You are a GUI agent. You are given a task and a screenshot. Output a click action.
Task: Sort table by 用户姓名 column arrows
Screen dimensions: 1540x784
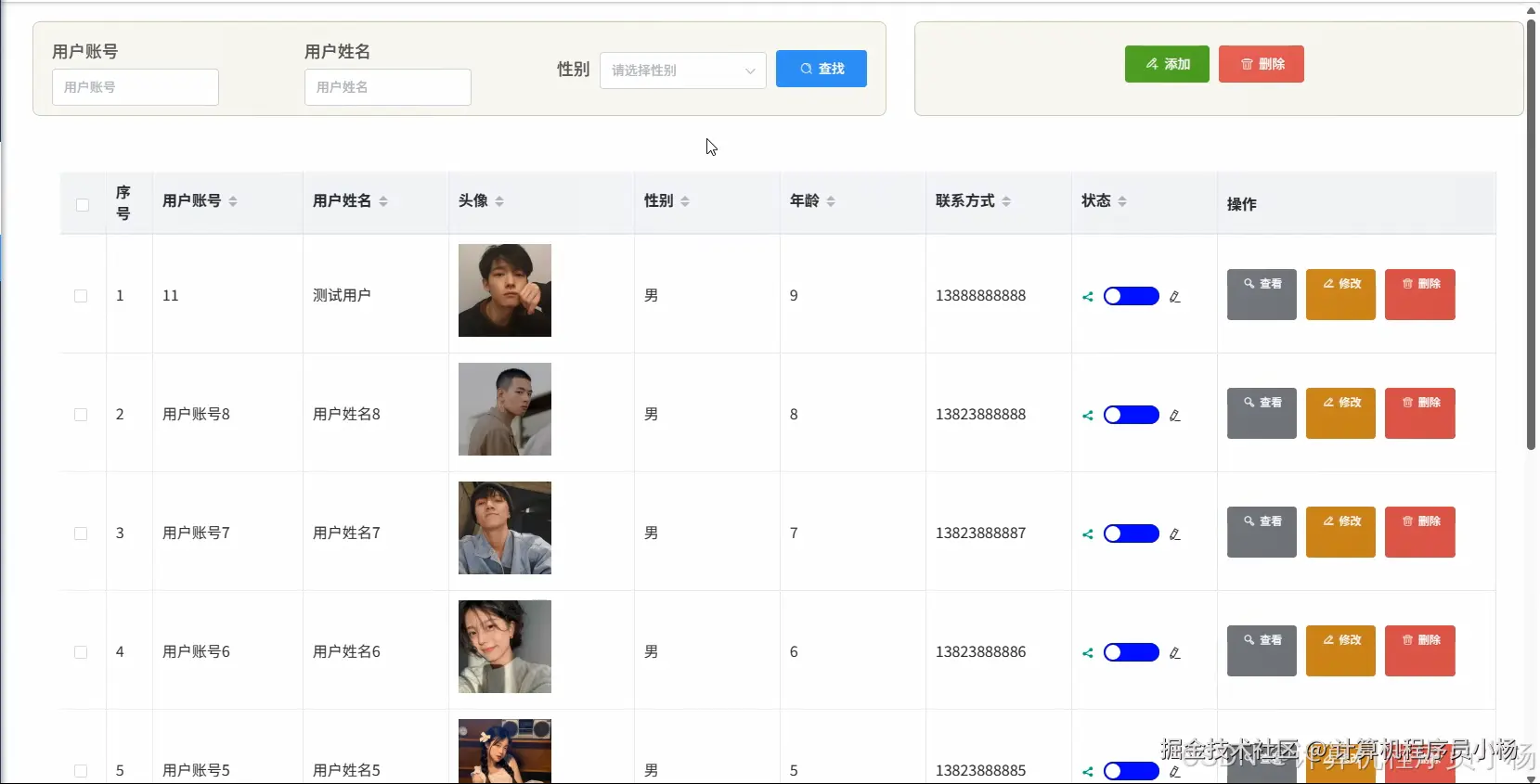click(383, 201)
